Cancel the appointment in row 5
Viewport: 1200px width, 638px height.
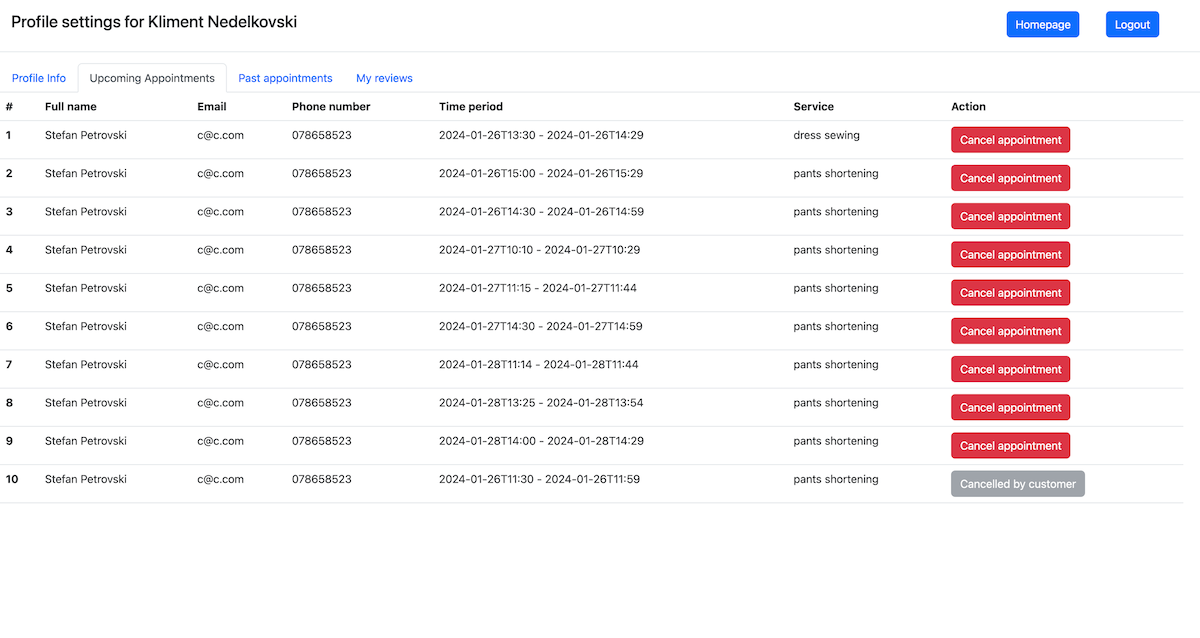1010,293
